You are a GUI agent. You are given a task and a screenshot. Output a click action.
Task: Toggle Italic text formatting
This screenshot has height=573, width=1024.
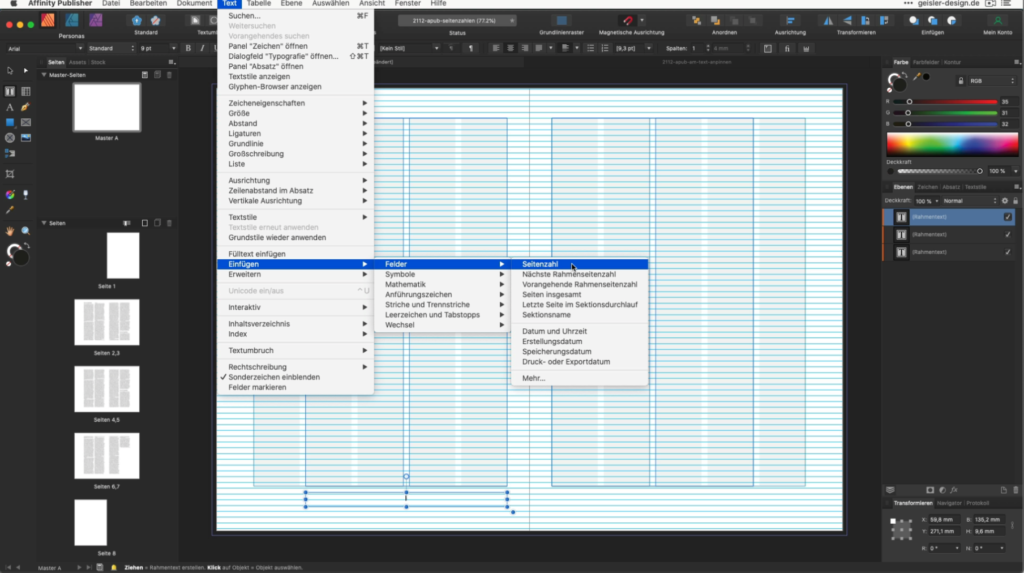tap(202, 48)
